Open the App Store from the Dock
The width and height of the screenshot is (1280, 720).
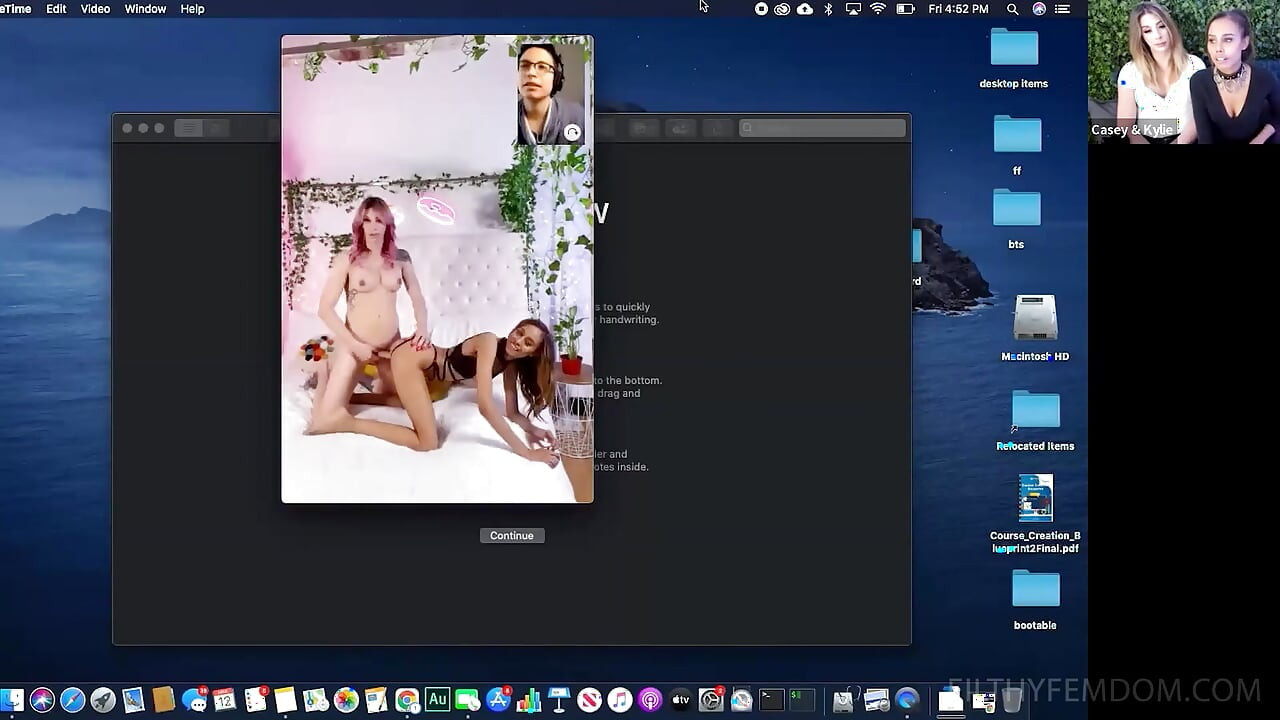click(498, 698)
